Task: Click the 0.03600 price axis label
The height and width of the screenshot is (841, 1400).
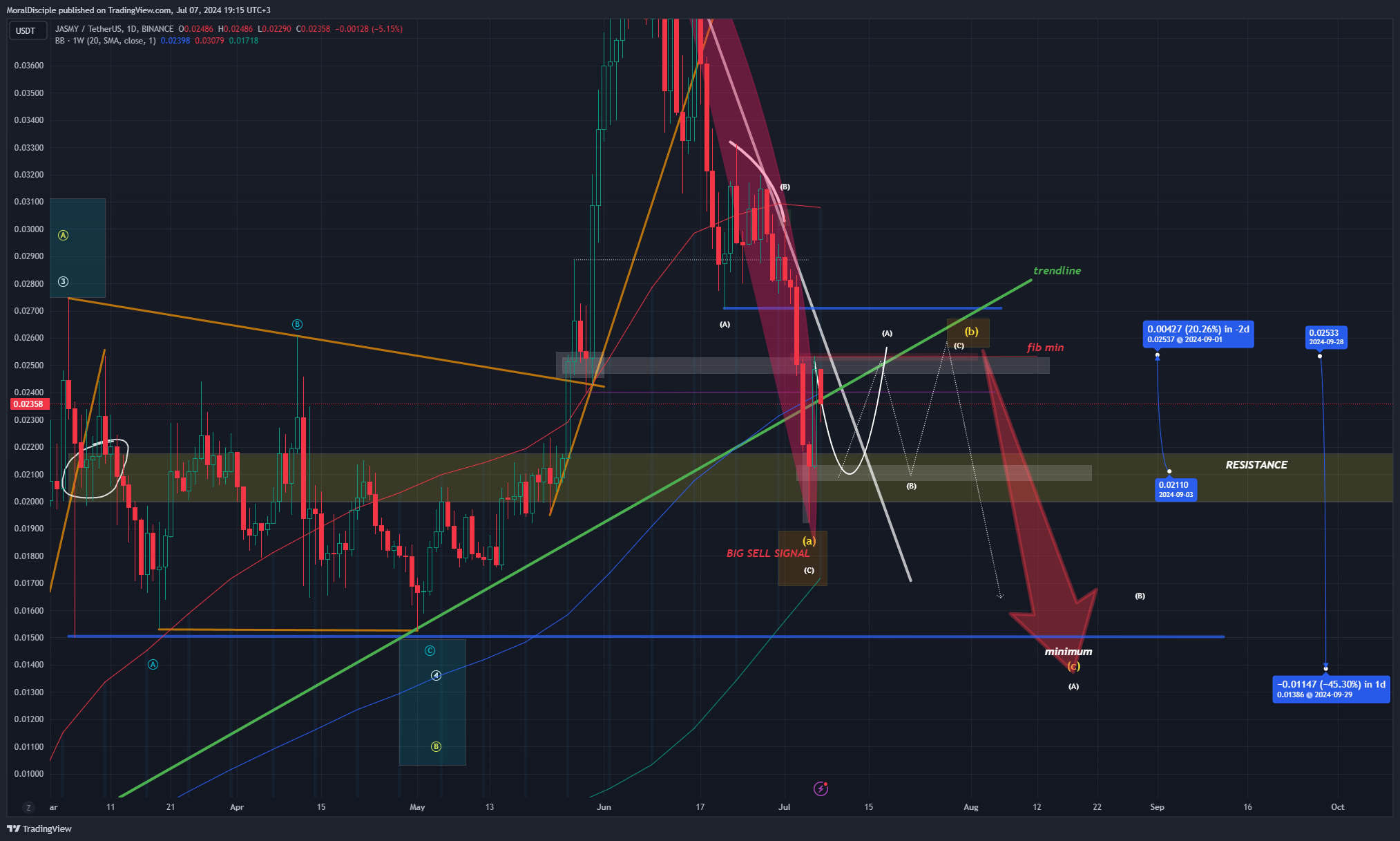Action: pos(29,66)
